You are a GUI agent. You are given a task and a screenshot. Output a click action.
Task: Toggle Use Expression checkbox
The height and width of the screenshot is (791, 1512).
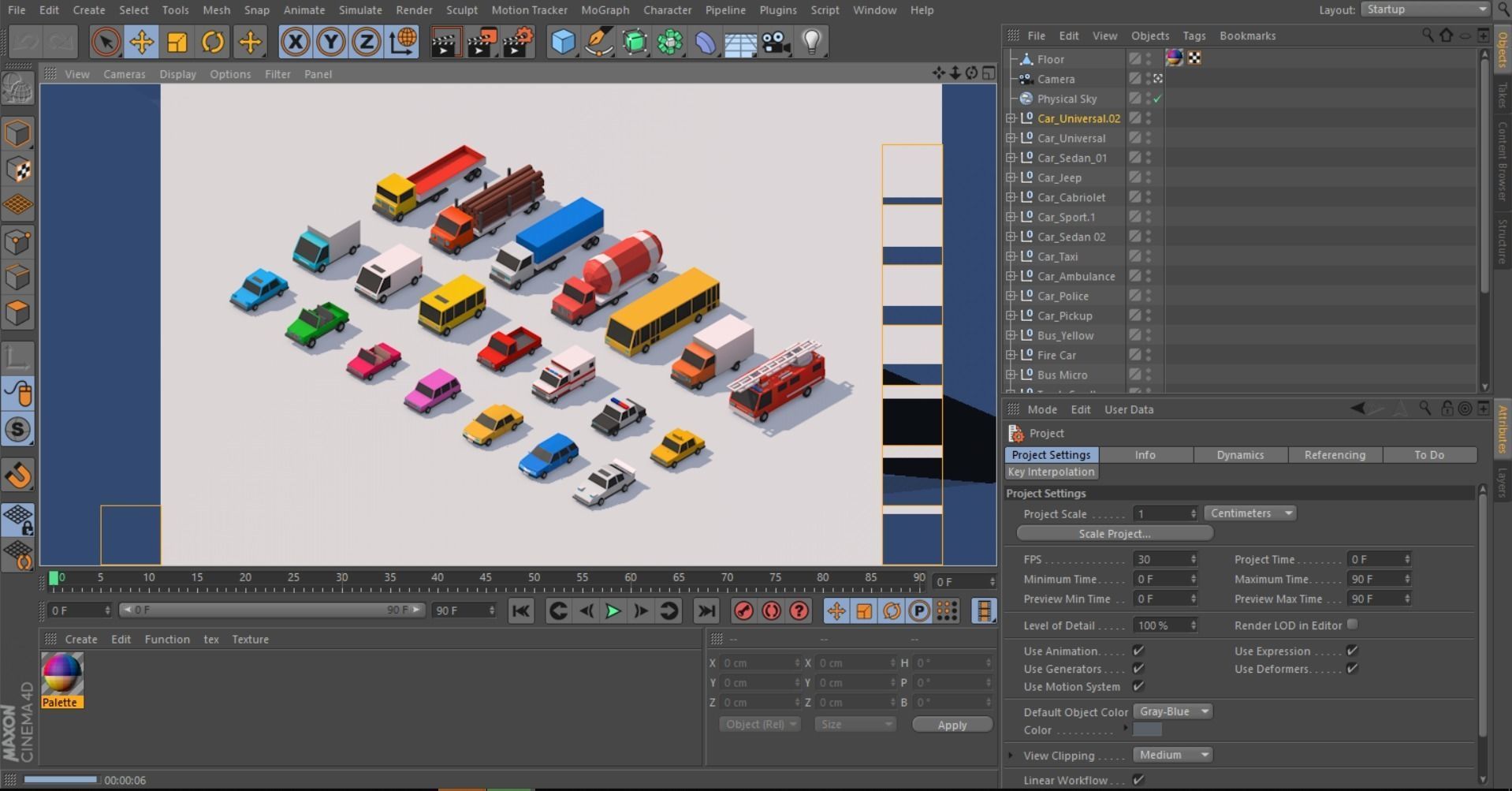click(1352, 651)
